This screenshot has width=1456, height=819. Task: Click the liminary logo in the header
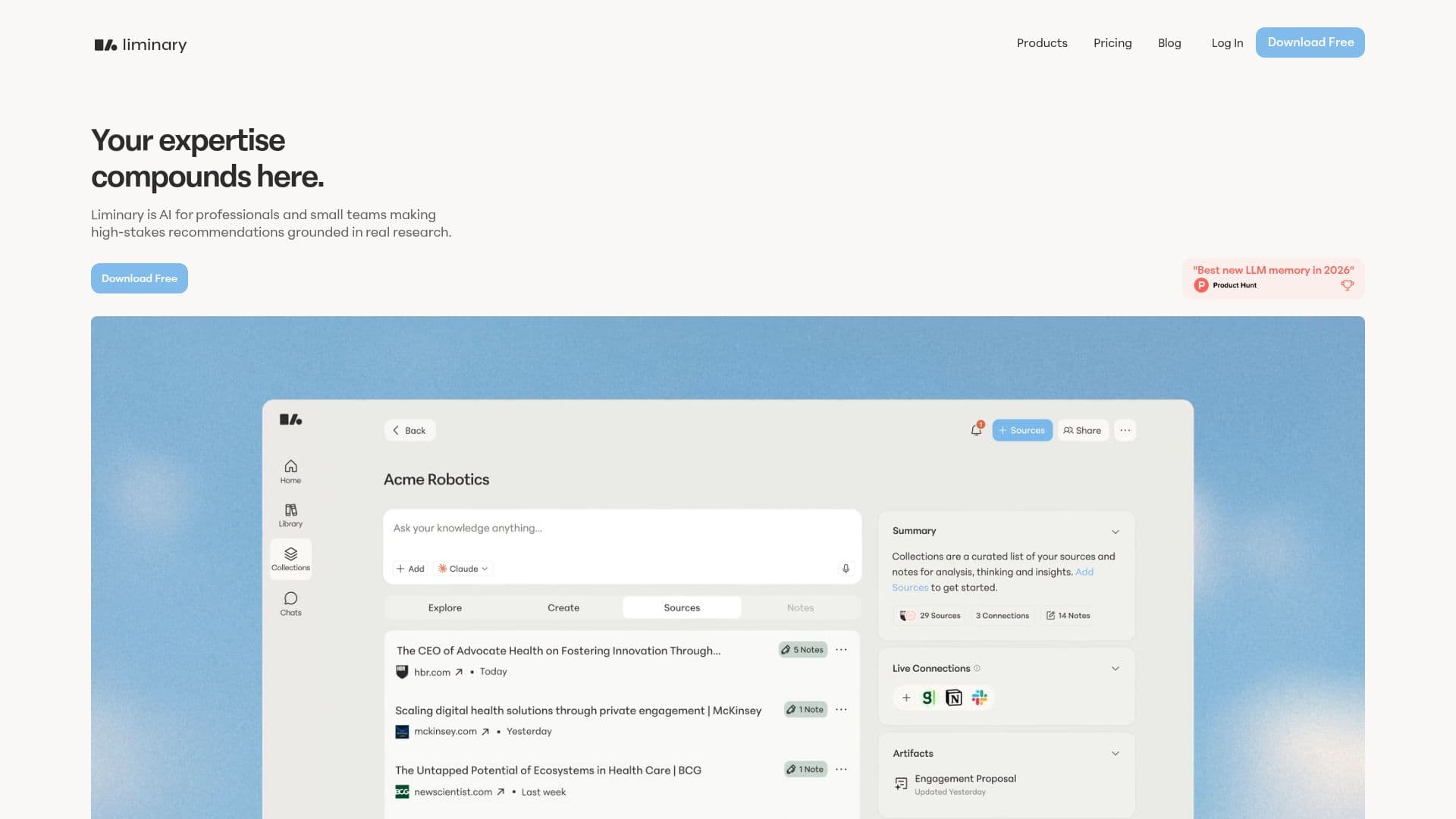(140, 45)
